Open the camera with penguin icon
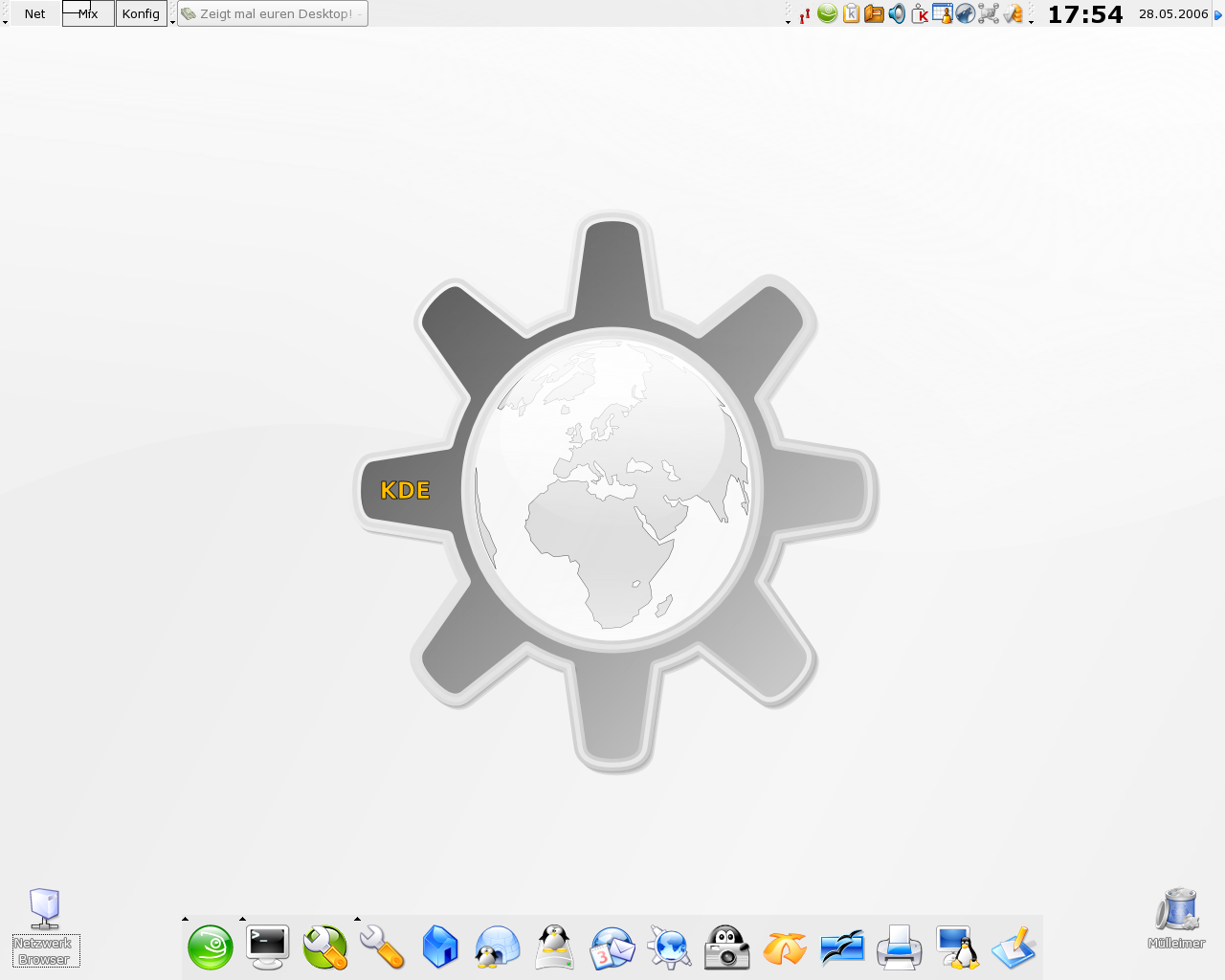Screen dimensions: 1225x980 (727, 947)
